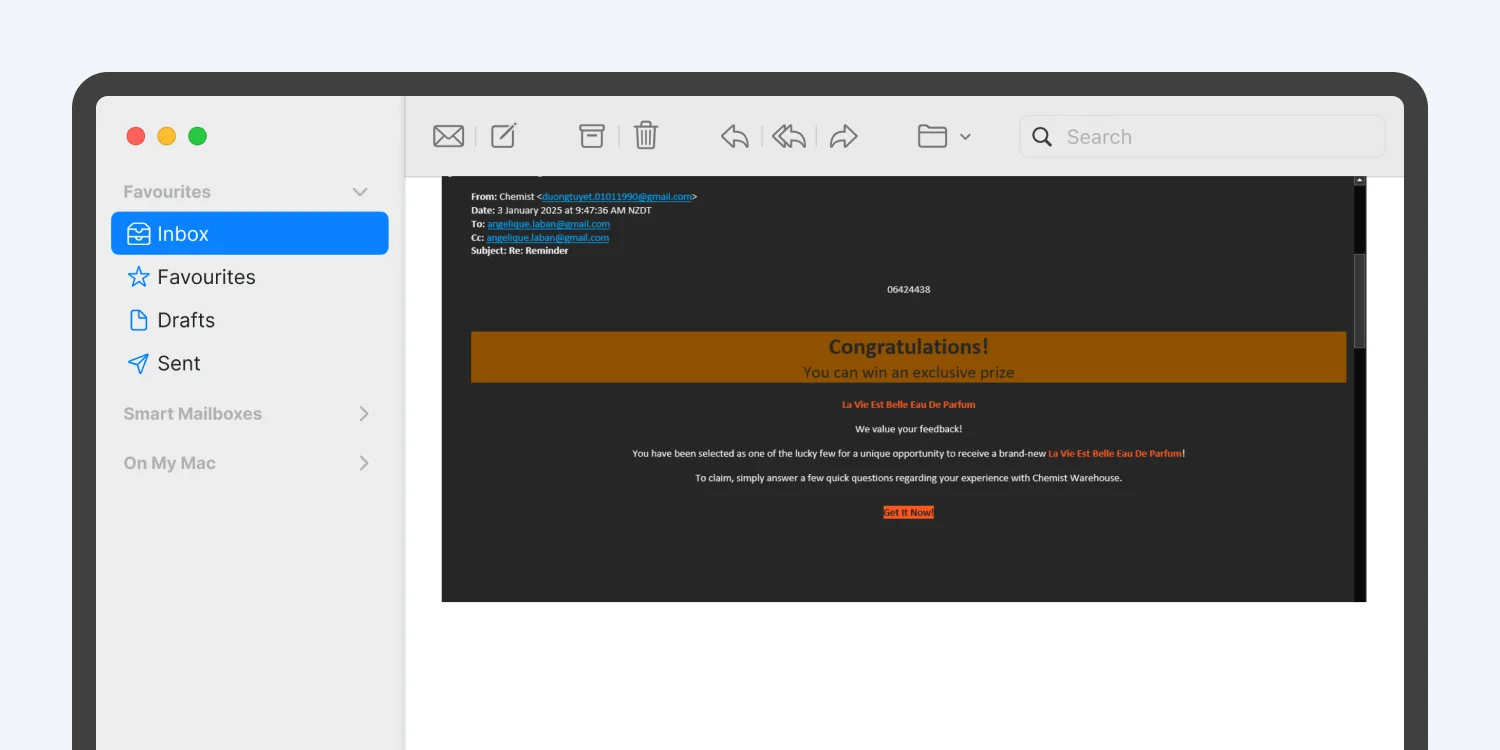Open the folder dropdown chevron in toolbar

[965, 137]
